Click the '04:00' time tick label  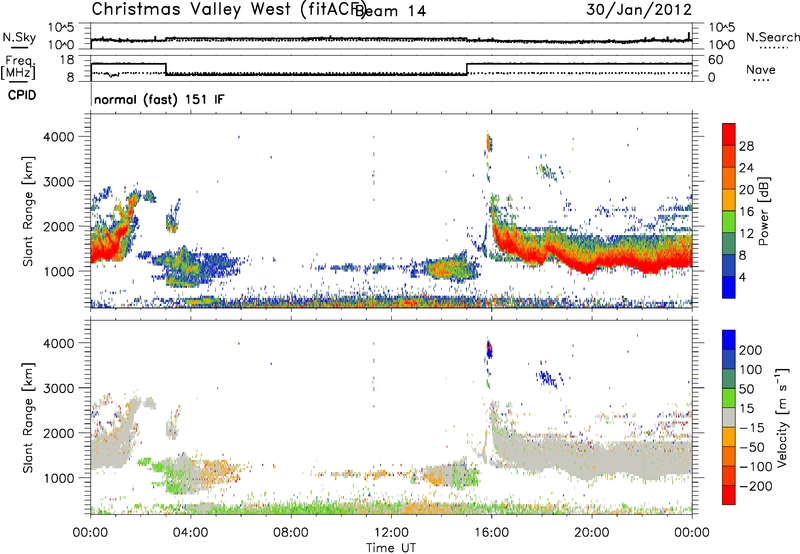pyautogui.click(x=190, y=533)
